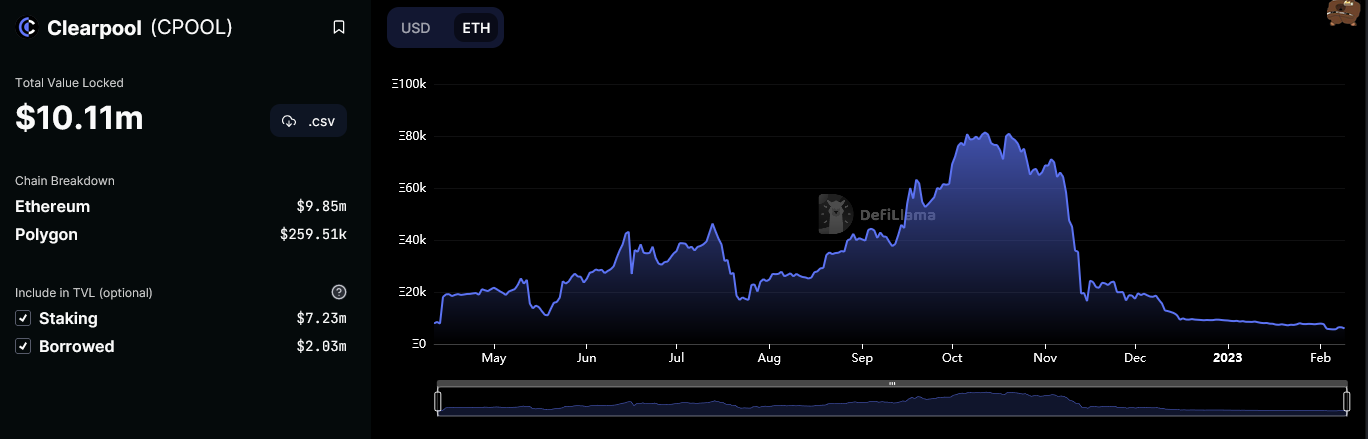Screen dimensions: 1368x439
Task: Click the mini chart overview in range selector
Action: tap(892, 401)
